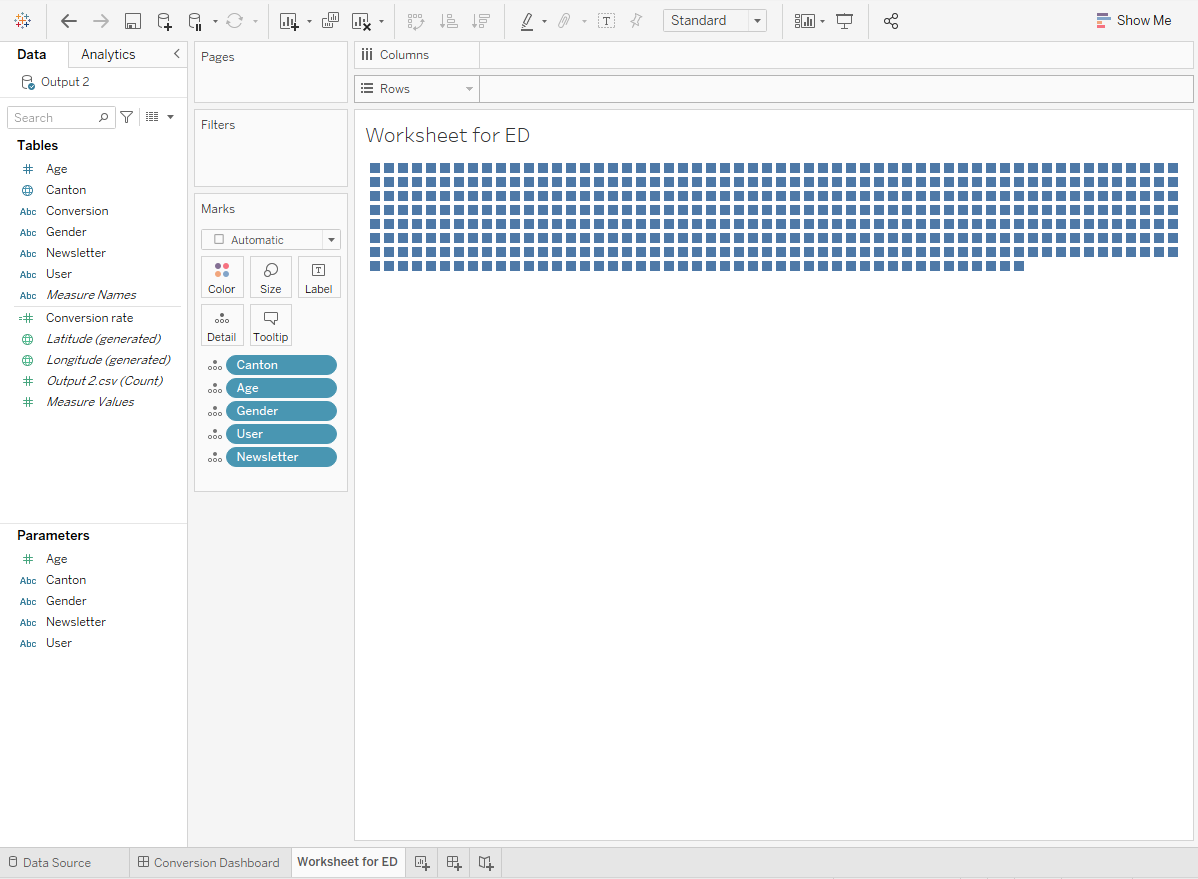Viewport: 1198px width, 879px height.
Task: Sort data descending using the toolbar
Action: click(x=481, y=21)
